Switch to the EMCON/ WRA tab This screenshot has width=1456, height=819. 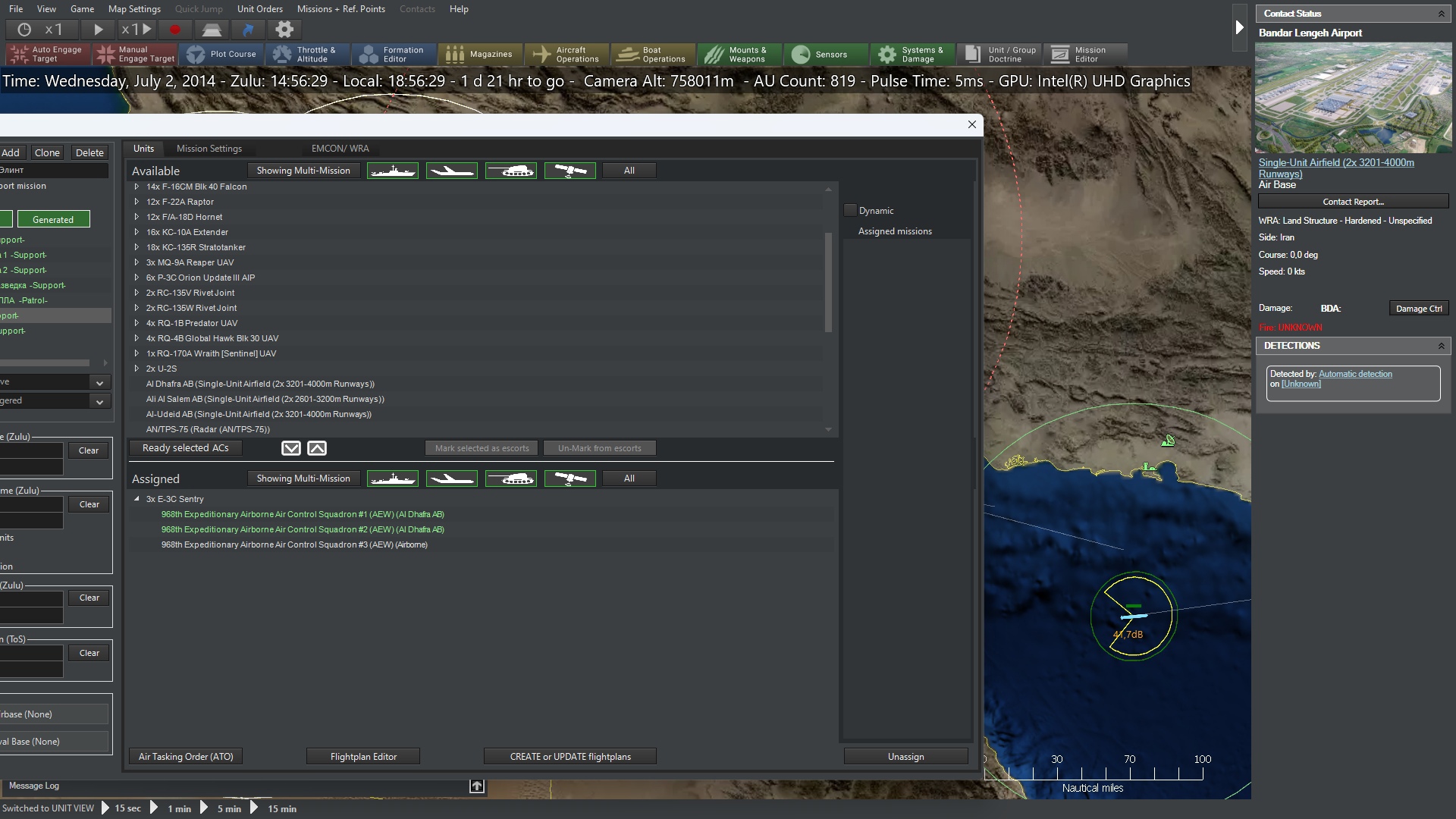340,149
